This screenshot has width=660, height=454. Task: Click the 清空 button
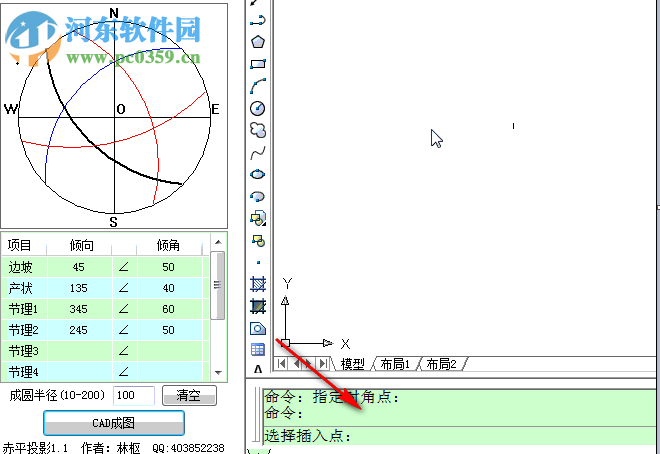tap(189, 396)
